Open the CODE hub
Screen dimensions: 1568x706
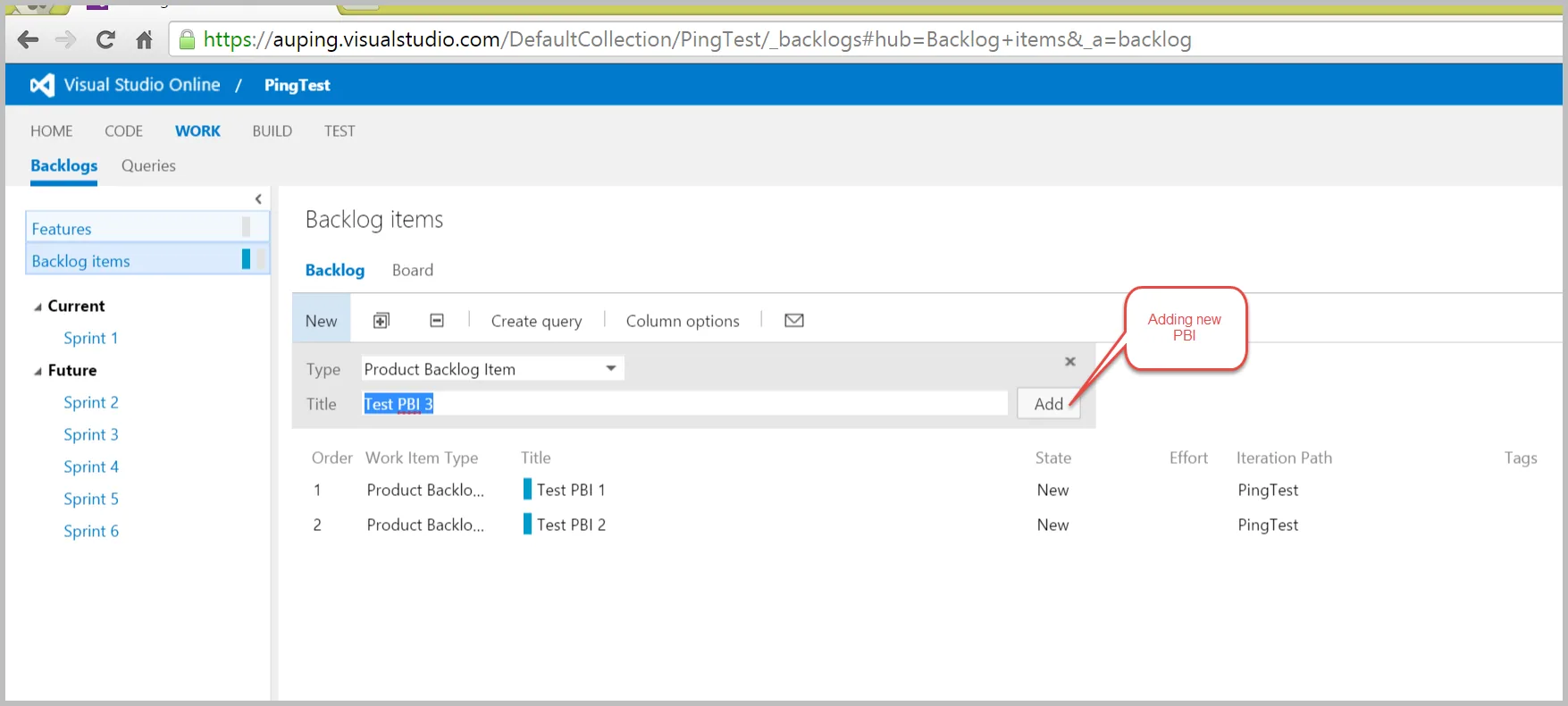pos(123,130)
